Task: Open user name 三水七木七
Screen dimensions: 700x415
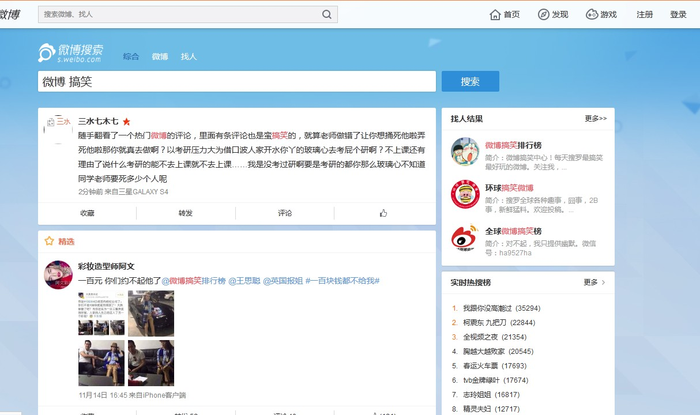Action: 98,121
